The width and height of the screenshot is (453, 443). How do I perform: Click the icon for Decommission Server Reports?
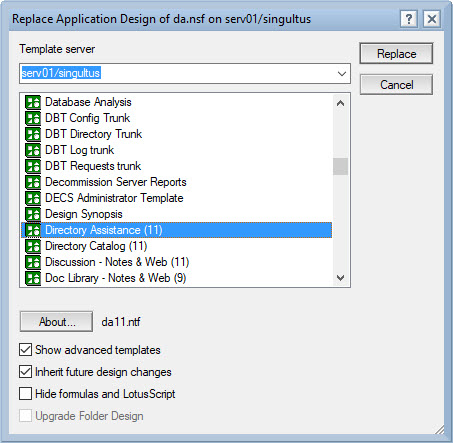(x=33, y=182)
